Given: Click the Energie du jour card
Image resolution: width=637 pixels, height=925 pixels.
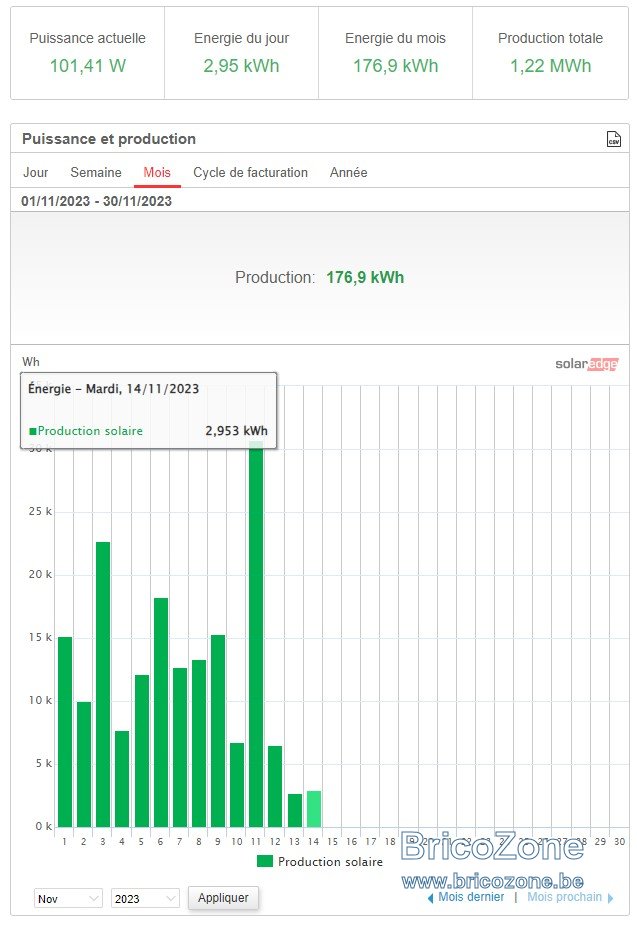Looking at the screenshot, I should tap(241, 53).
